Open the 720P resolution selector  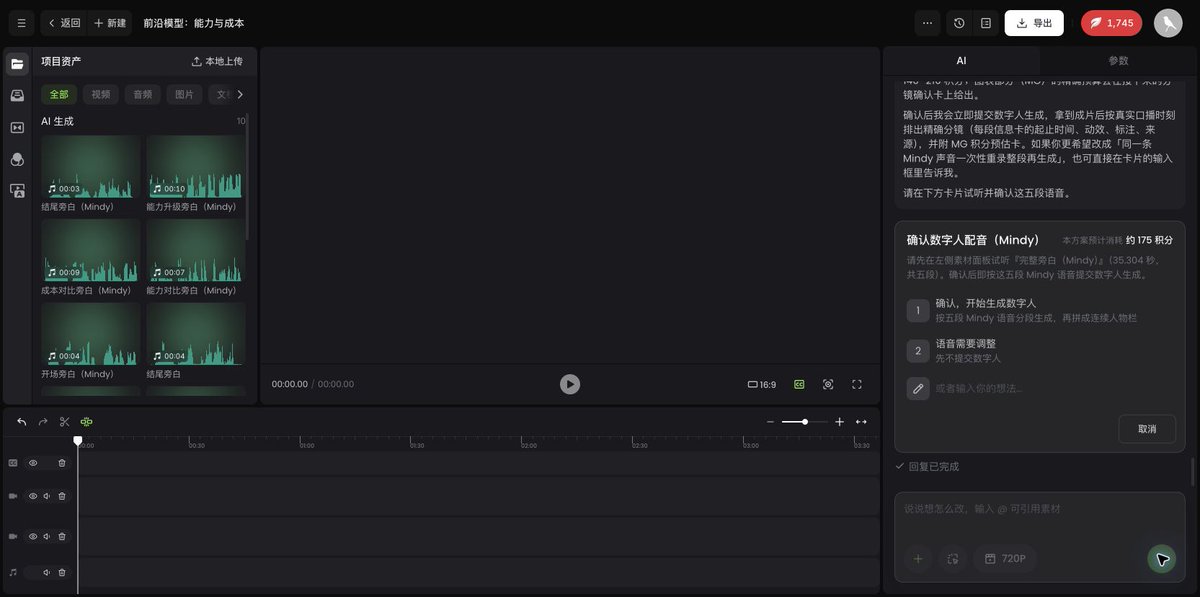(x=1005, y=558)
